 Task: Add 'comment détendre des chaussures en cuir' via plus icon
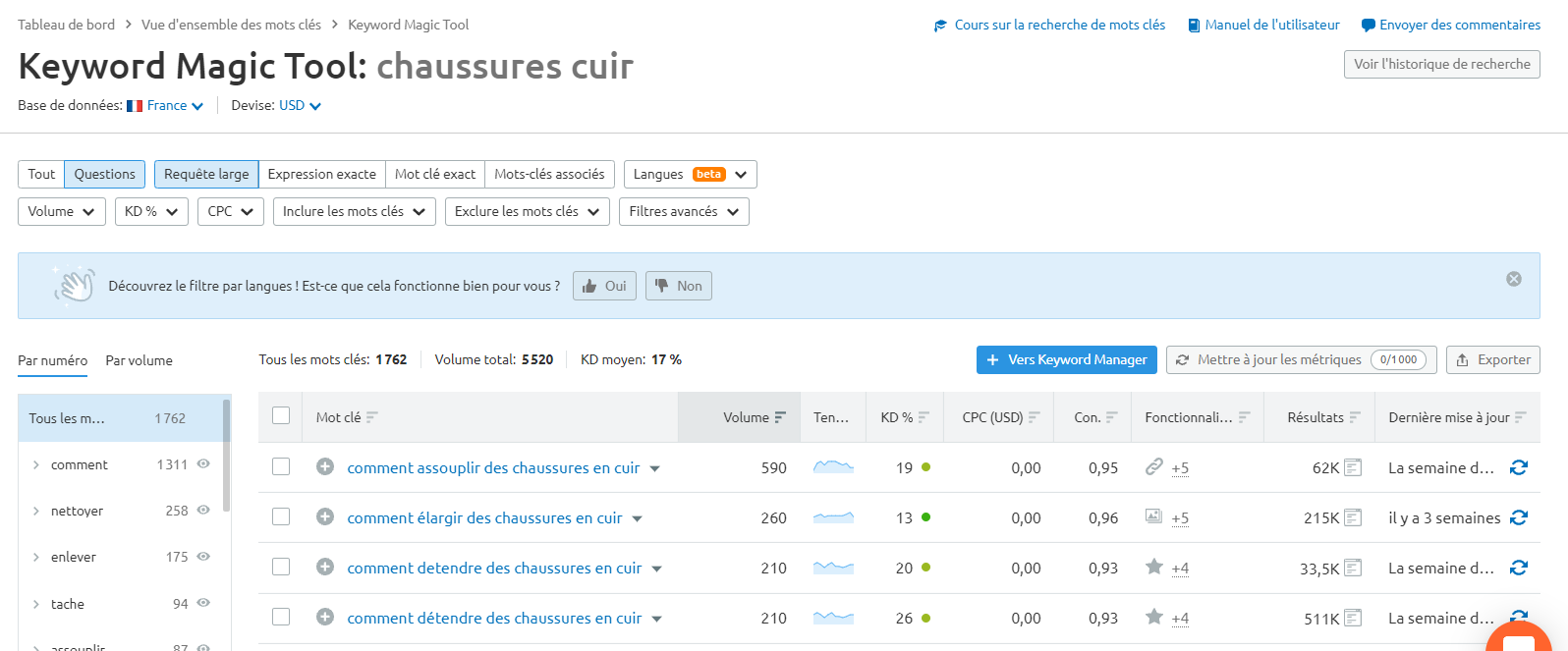click(325, 618)
